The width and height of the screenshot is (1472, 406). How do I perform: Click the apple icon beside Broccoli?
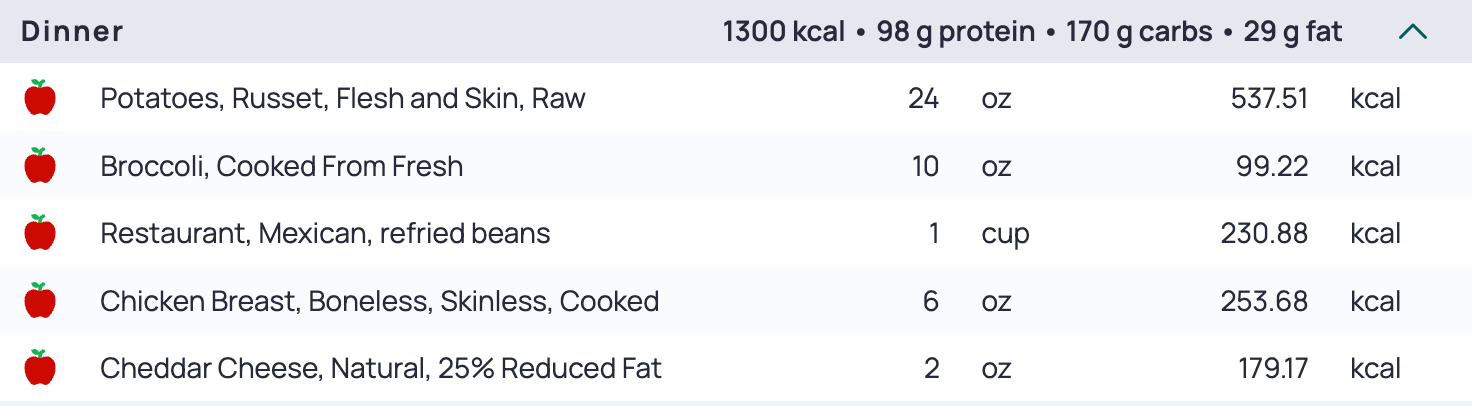[x=40, y=166]
